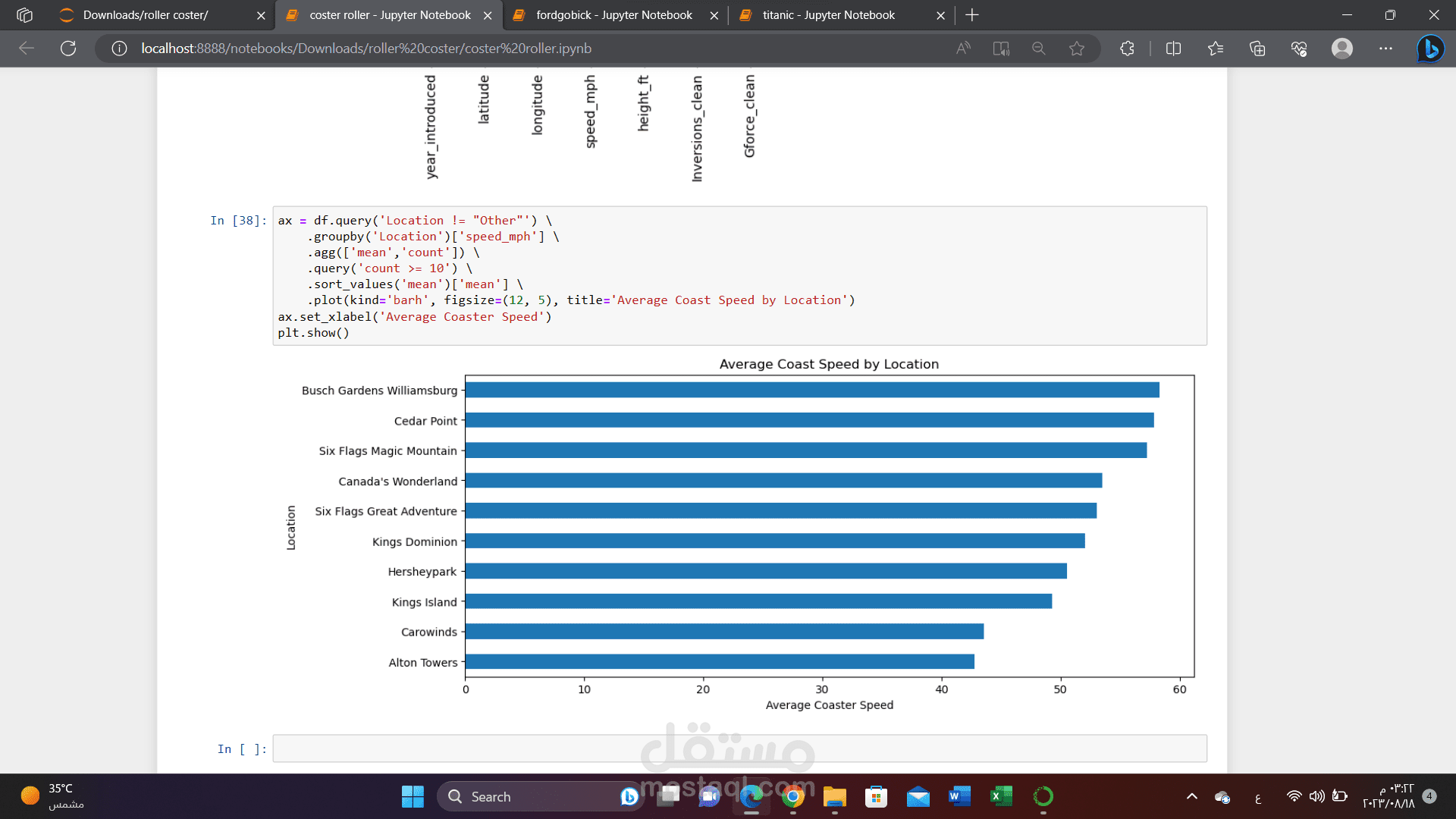This screenshot has width=1456, height=819.
Task: Click the taskbar Search box
Action: tap(538, 796)
